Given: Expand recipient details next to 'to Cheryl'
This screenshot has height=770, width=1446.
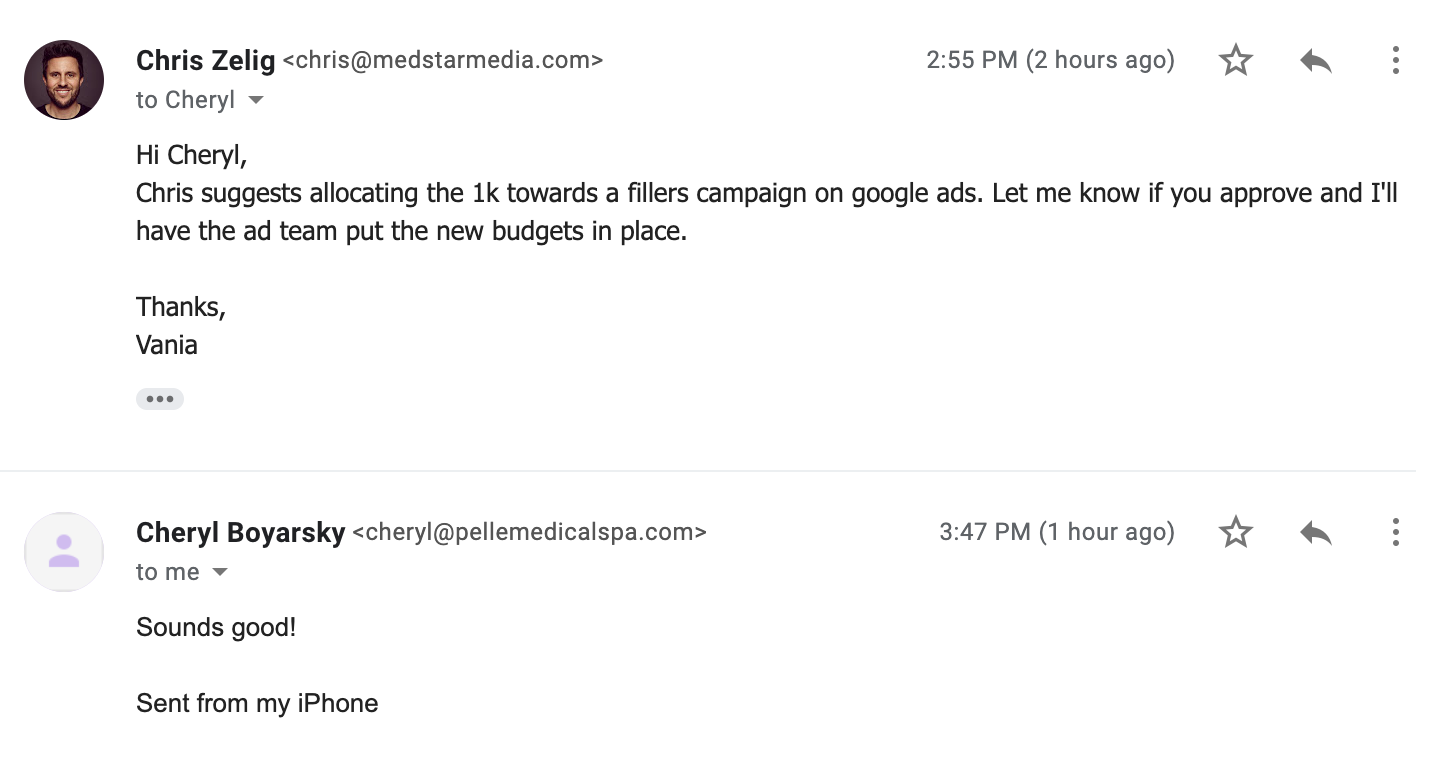Looking at the screenshot, I should [x=255, y=100].
